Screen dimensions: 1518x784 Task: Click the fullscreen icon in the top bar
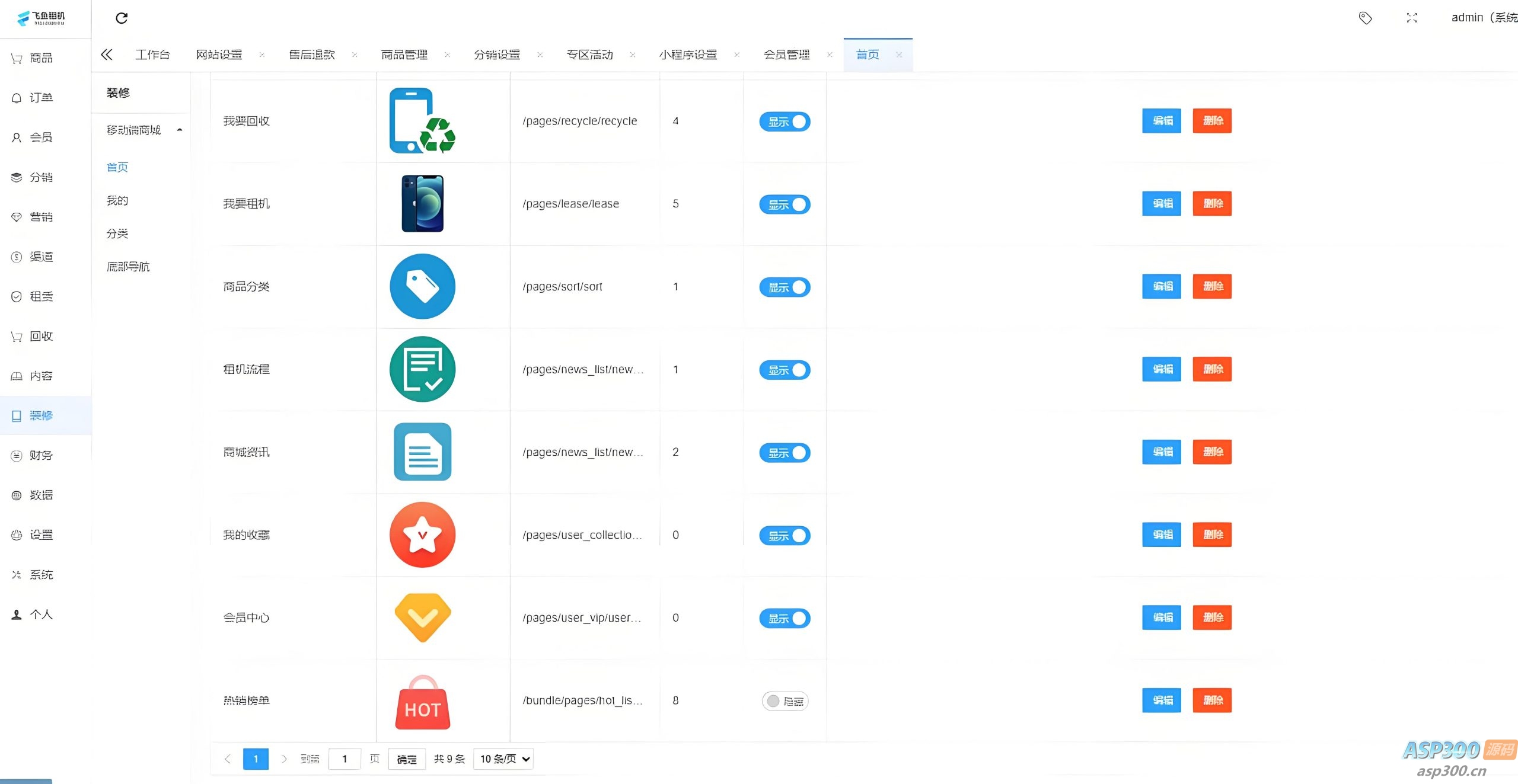tap(1412, 18)
